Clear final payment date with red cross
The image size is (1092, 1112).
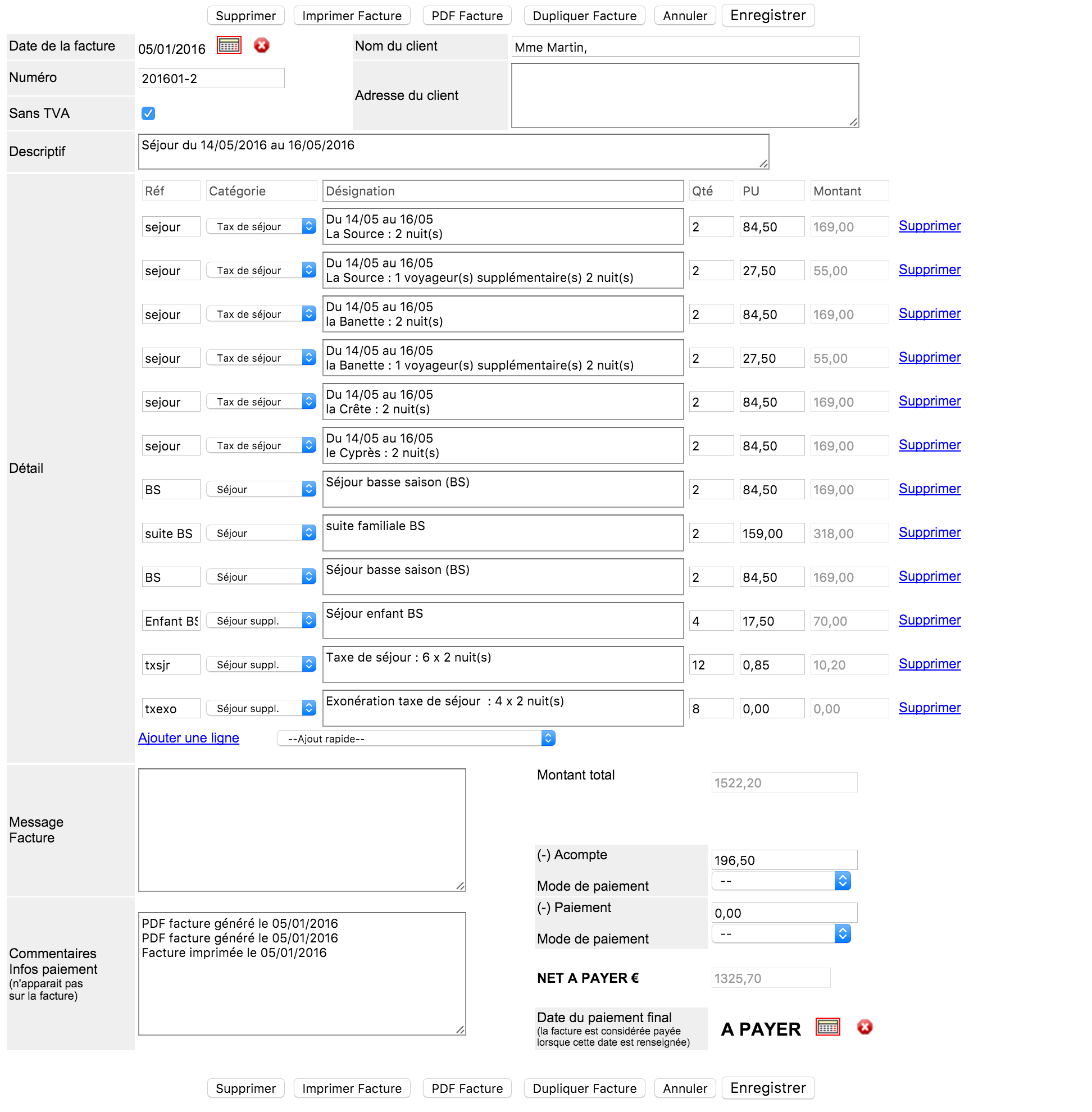(865, 1027)
